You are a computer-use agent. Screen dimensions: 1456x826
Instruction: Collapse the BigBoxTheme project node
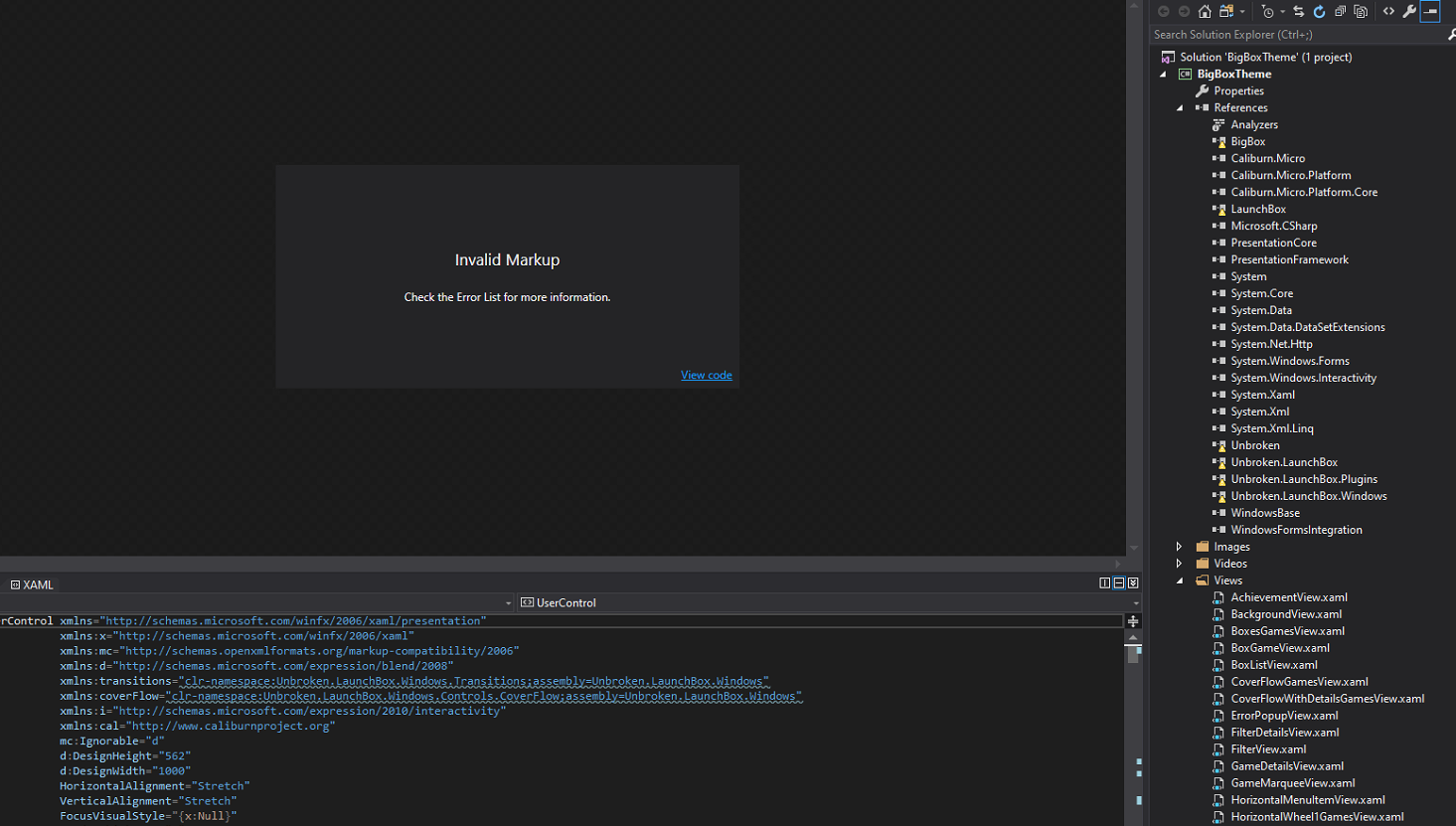pos(1163,74)
